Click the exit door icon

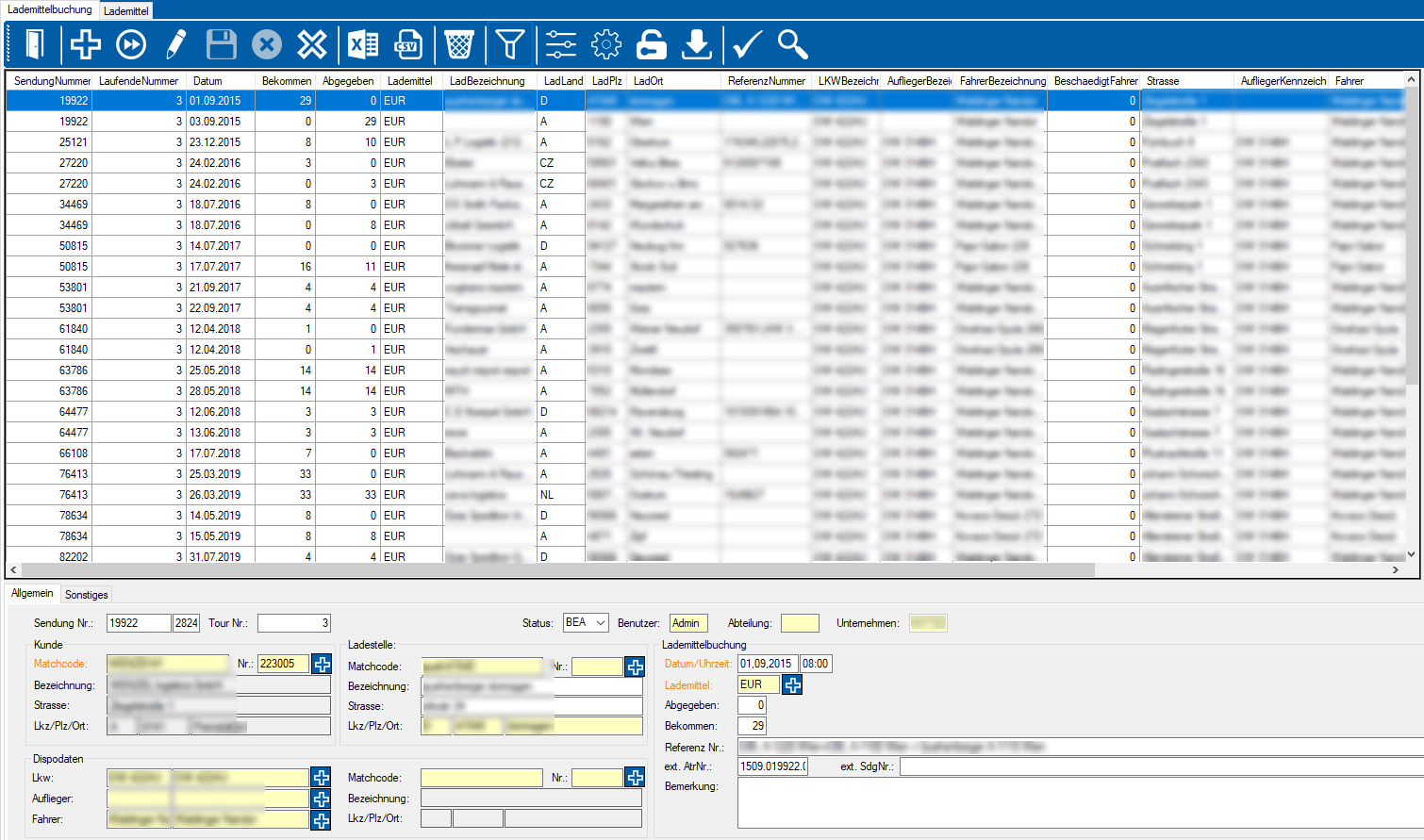pos(34,44)
